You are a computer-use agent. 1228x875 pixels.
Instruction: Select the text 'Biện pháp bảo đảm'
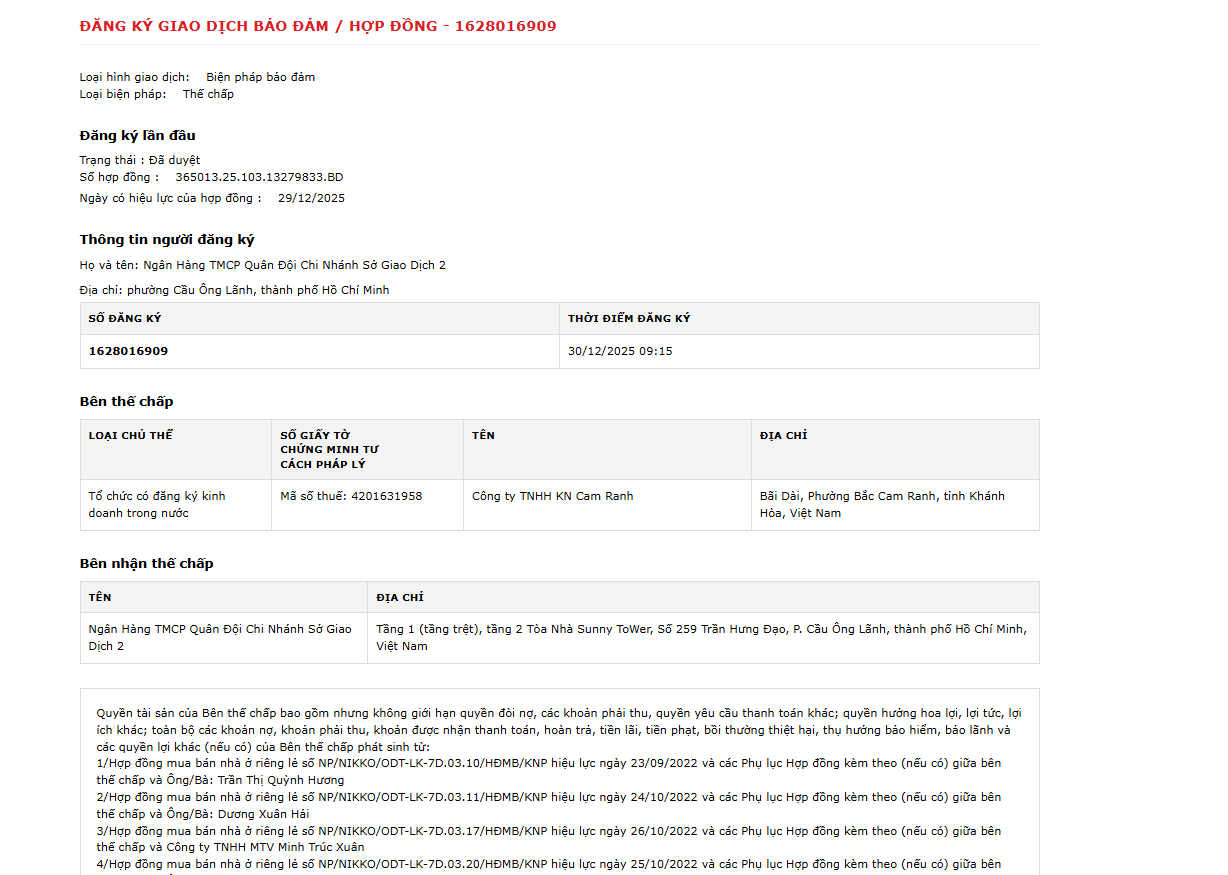tap(261, 77)
